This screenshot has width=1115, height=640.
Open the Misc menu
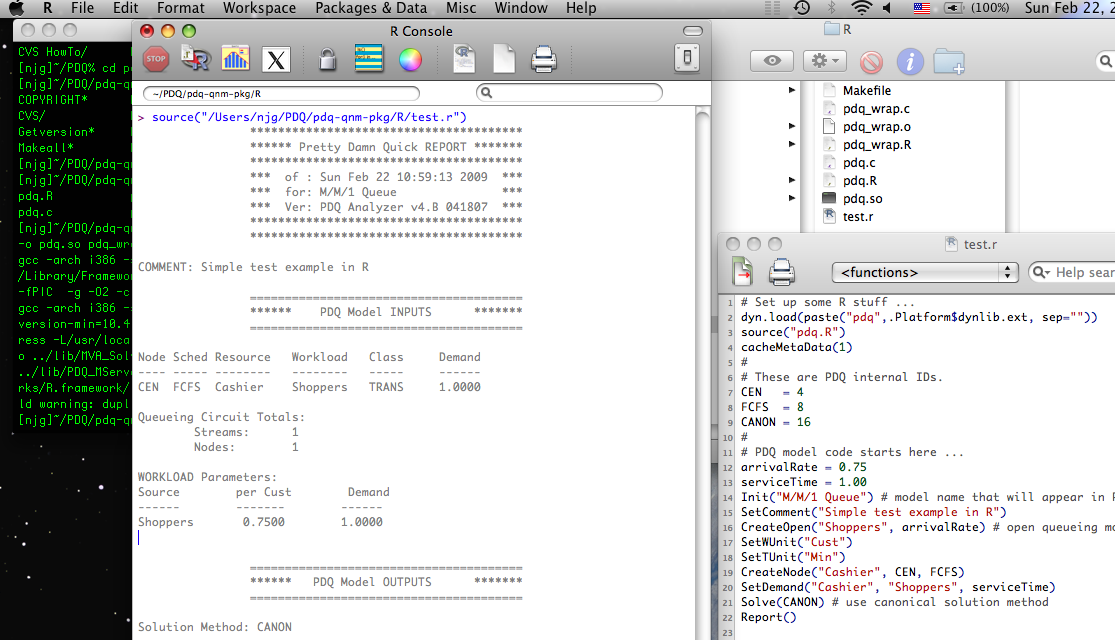461,9
